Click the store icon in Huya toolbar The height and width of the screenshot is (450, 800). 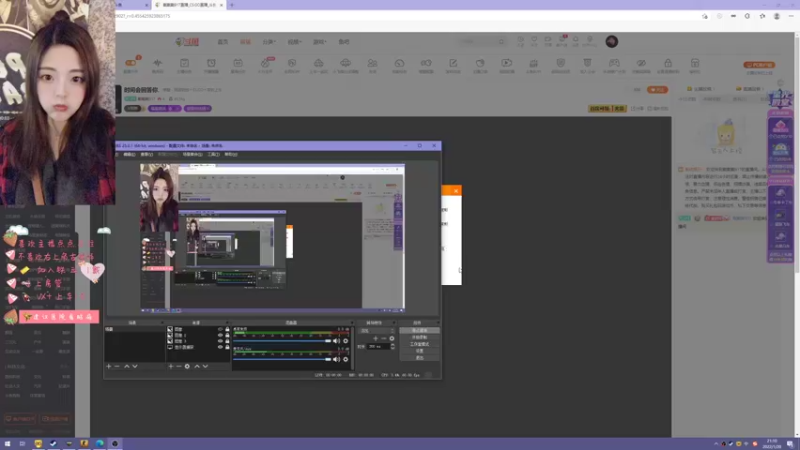pyautogui.click(x=695, y=65)
